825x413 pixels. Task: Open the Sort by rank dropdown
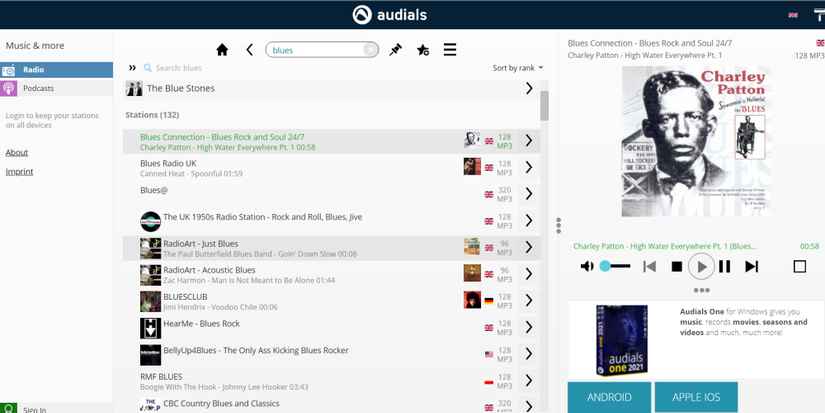[x=517, y=68]
